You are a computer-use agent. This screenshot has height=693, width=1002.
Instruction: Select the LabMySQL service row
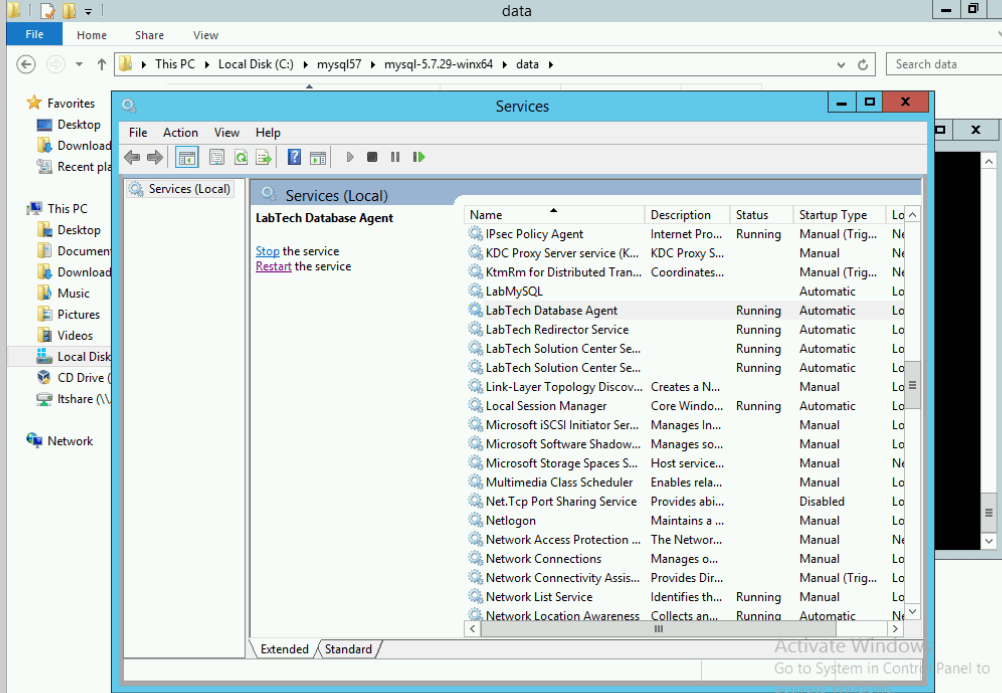[x=514, y=291]
